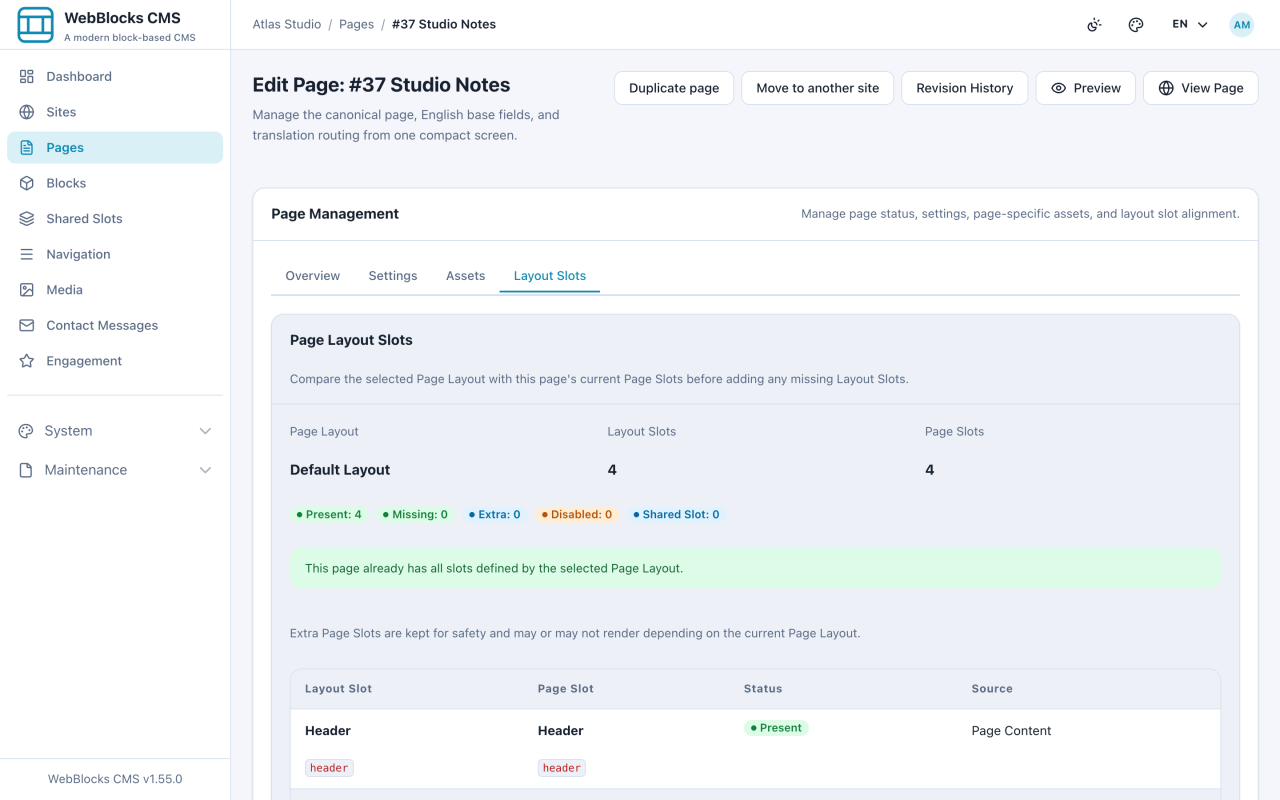Click the Contact Messages envelope icon

(27, 325)
